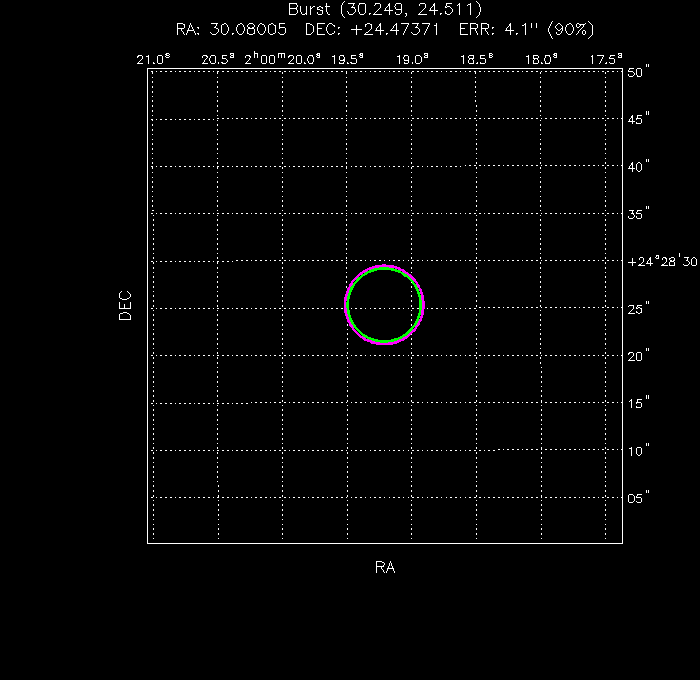
Task: Click the +24°28'30 DEC tick label
Action: 662,261
